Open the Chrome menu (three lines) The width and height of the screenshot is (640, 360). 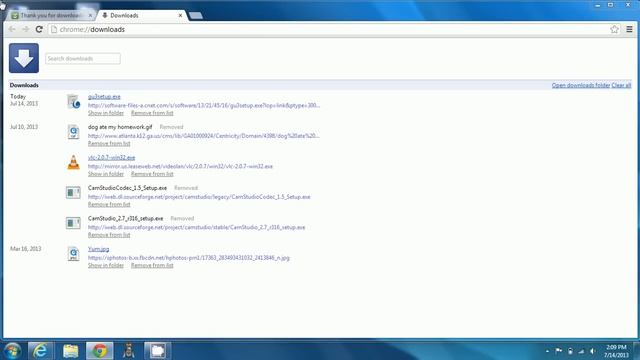(x=629, y=29)
